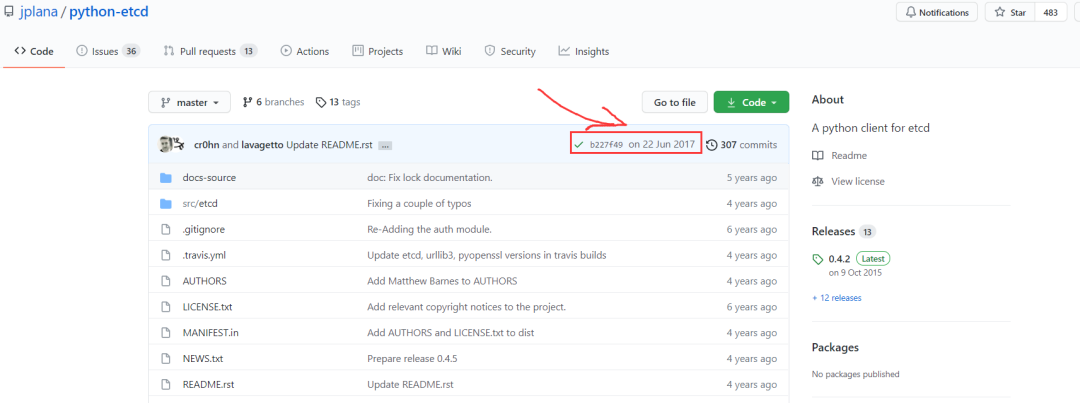1080x403 pixels.
Task: Click the green commit status check mark
Action: point(579,145)
